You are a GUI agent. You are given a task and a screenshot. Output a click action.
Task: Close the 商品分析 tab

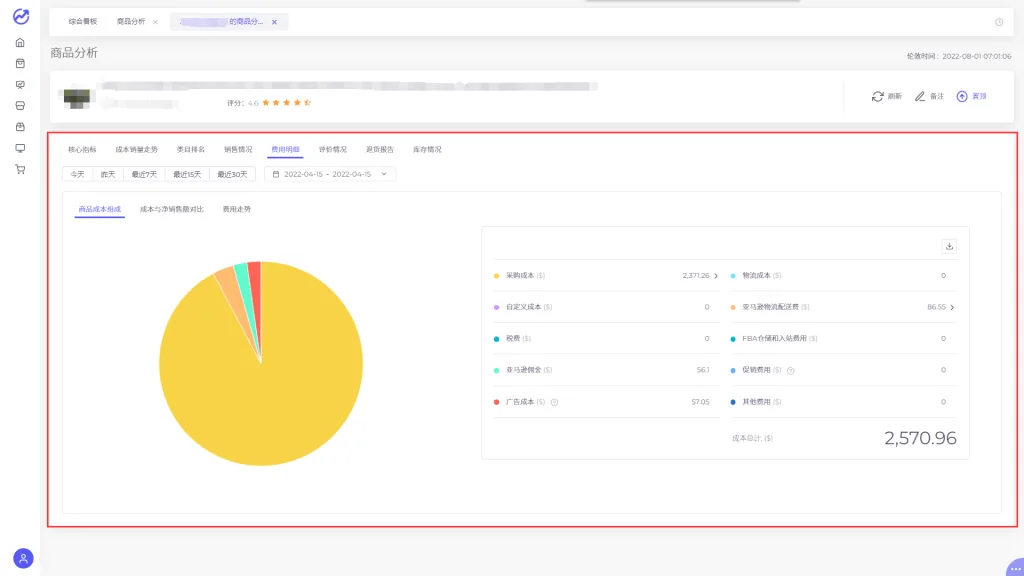pos(155,22)
